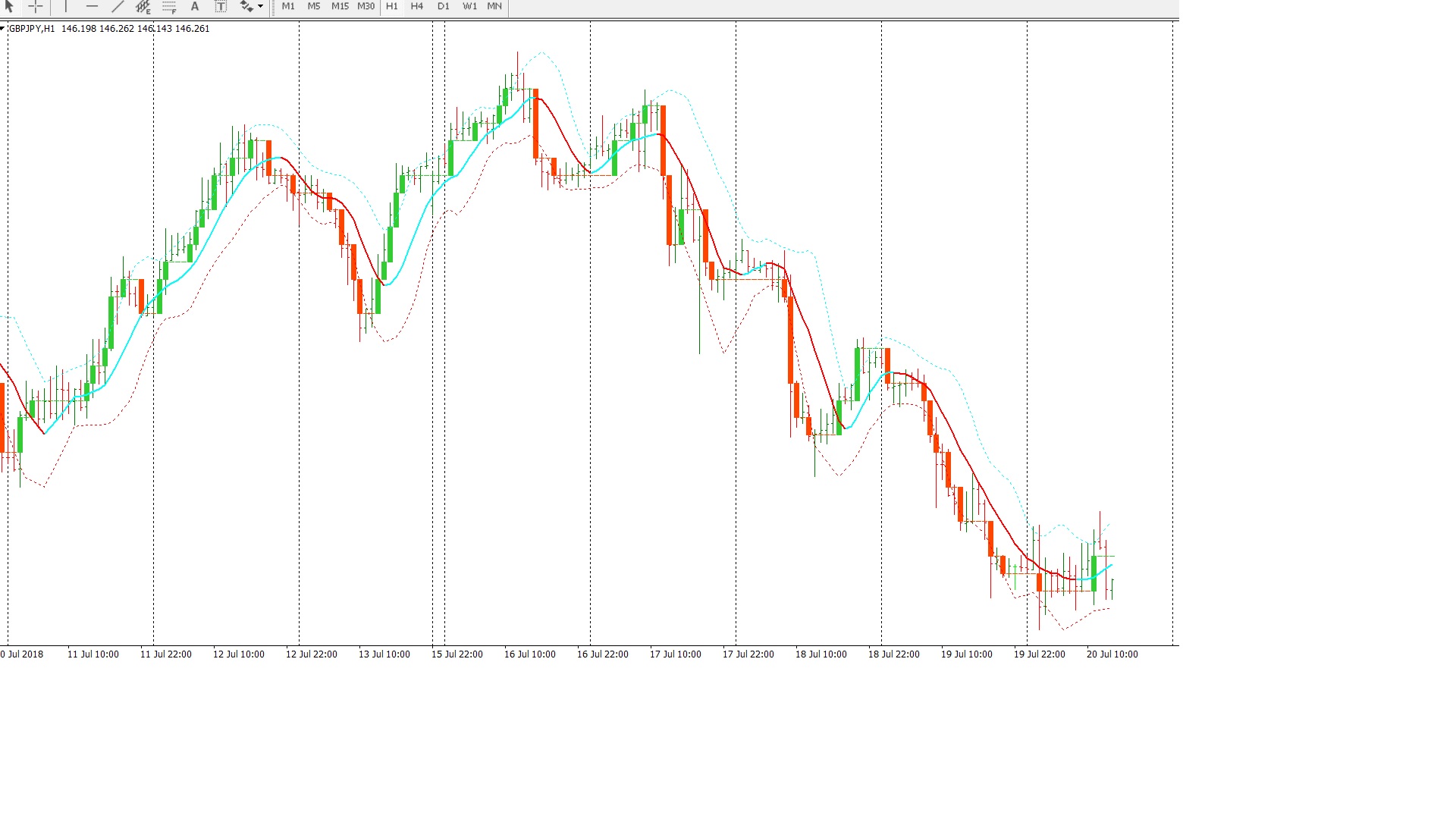Toggle the H1 timeframe button
The width and height of the screenshot is (1456, 819).
[x=392, y=6]
